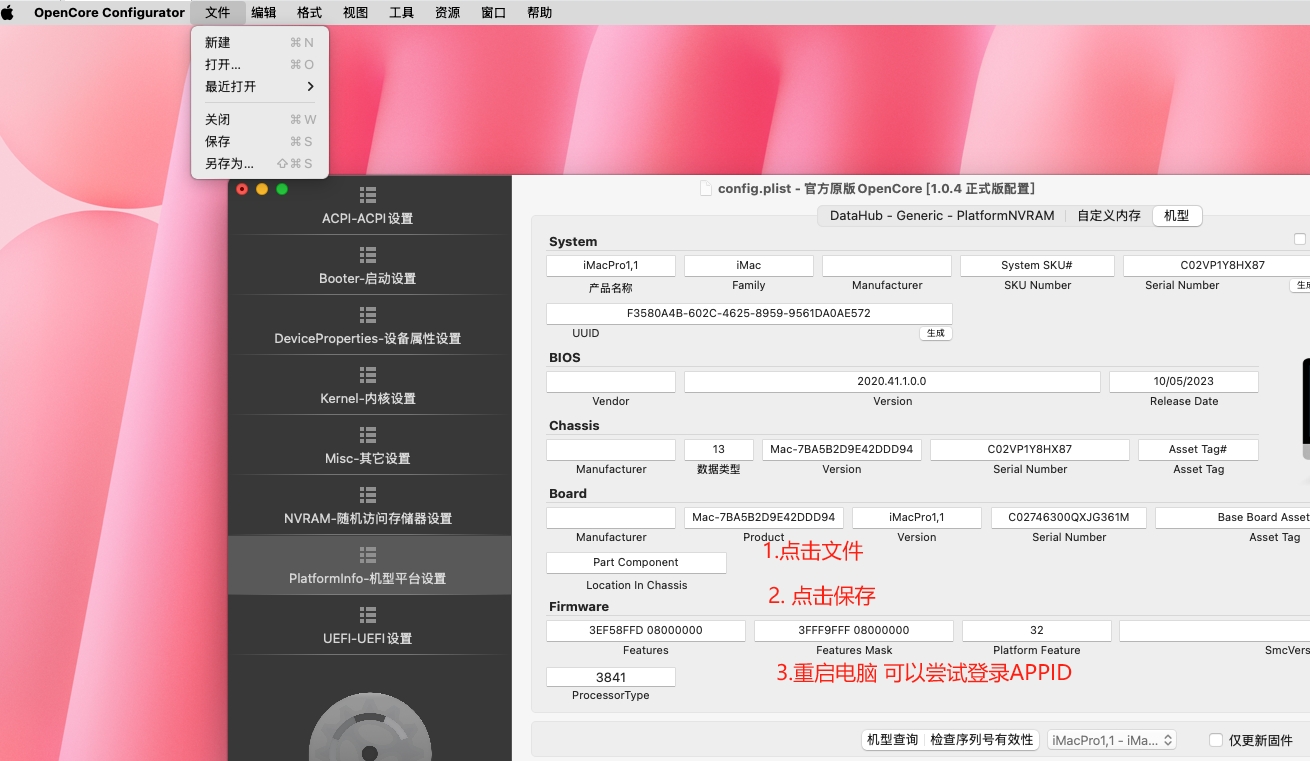Close the open 文件 menu via its title
The width and height of the screenshot is (1310, 761).
pyautogui.click(x=218, y=12)
